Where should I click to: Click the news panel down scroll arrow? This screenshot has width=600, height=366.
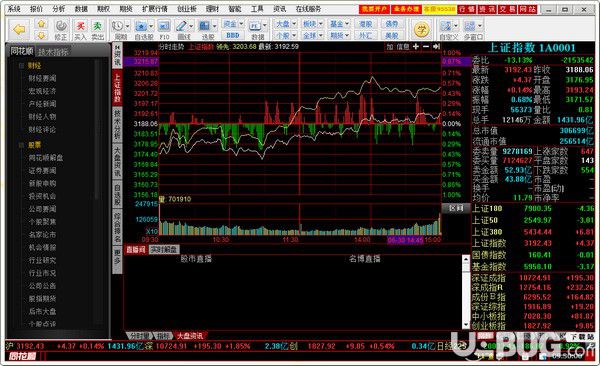[466, 324]
